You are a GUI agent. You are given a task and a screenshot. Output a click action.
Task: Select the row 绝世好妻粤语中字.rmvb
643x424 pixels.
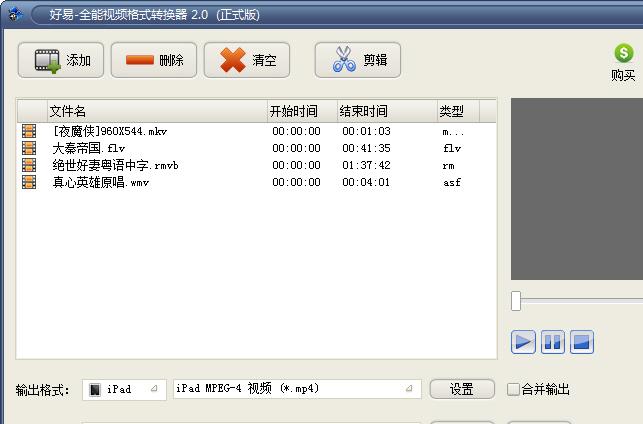tap(115, 165)
